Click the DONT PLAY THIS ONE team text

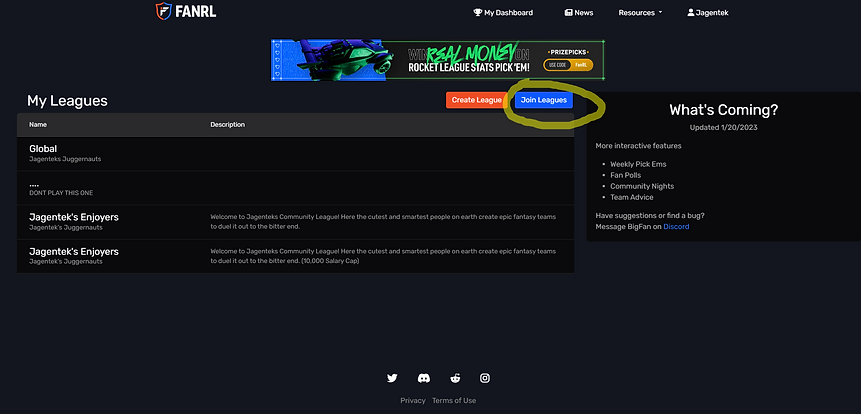[61, 193]
